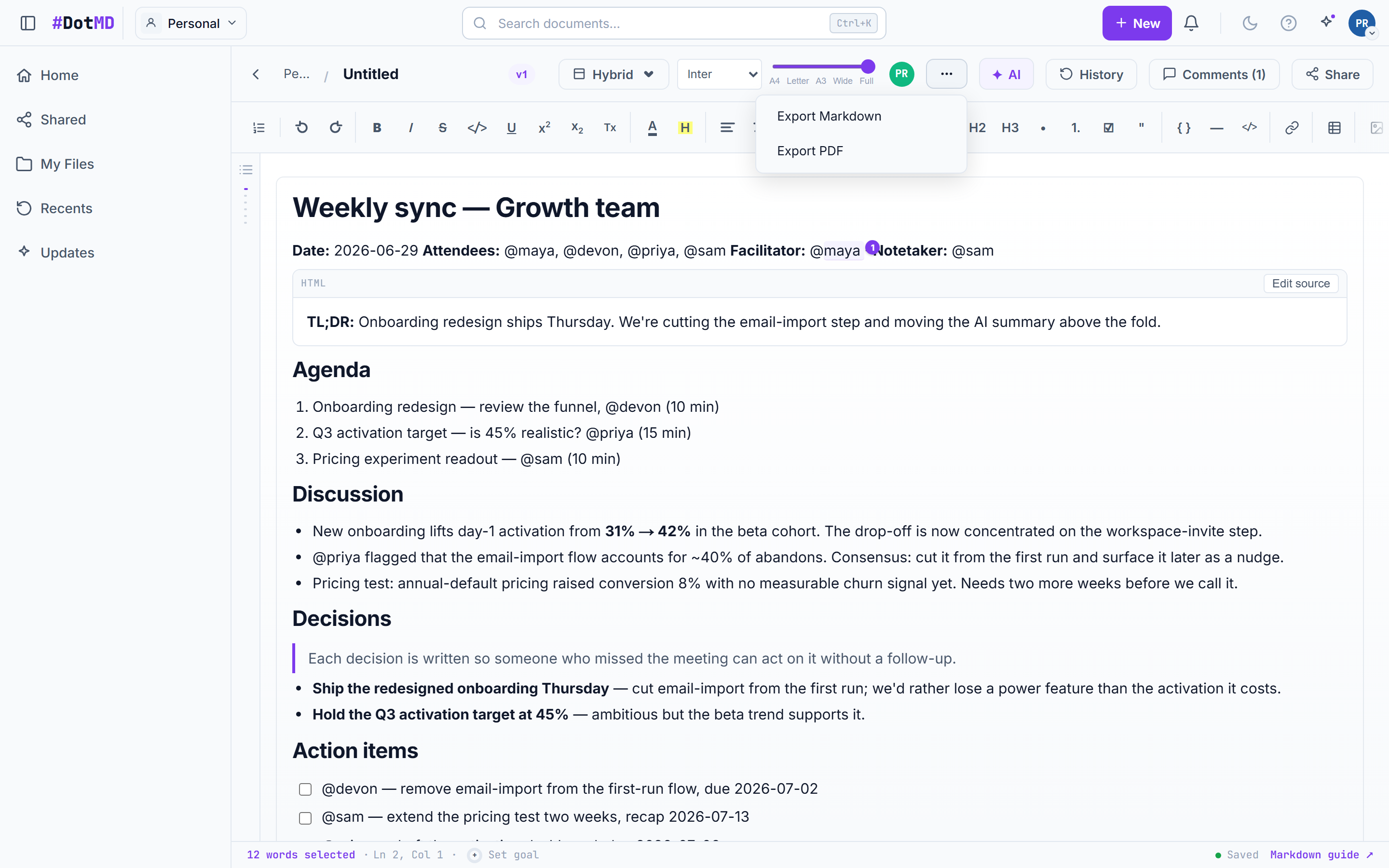Choose Export Markdown
The width and height of the screenshot is (1389, 868).
coord(861,116)
